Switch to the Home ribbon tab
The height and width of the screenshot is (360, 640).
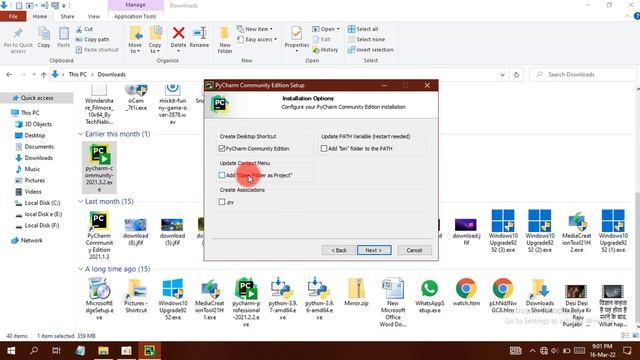[x=40, y=16]
